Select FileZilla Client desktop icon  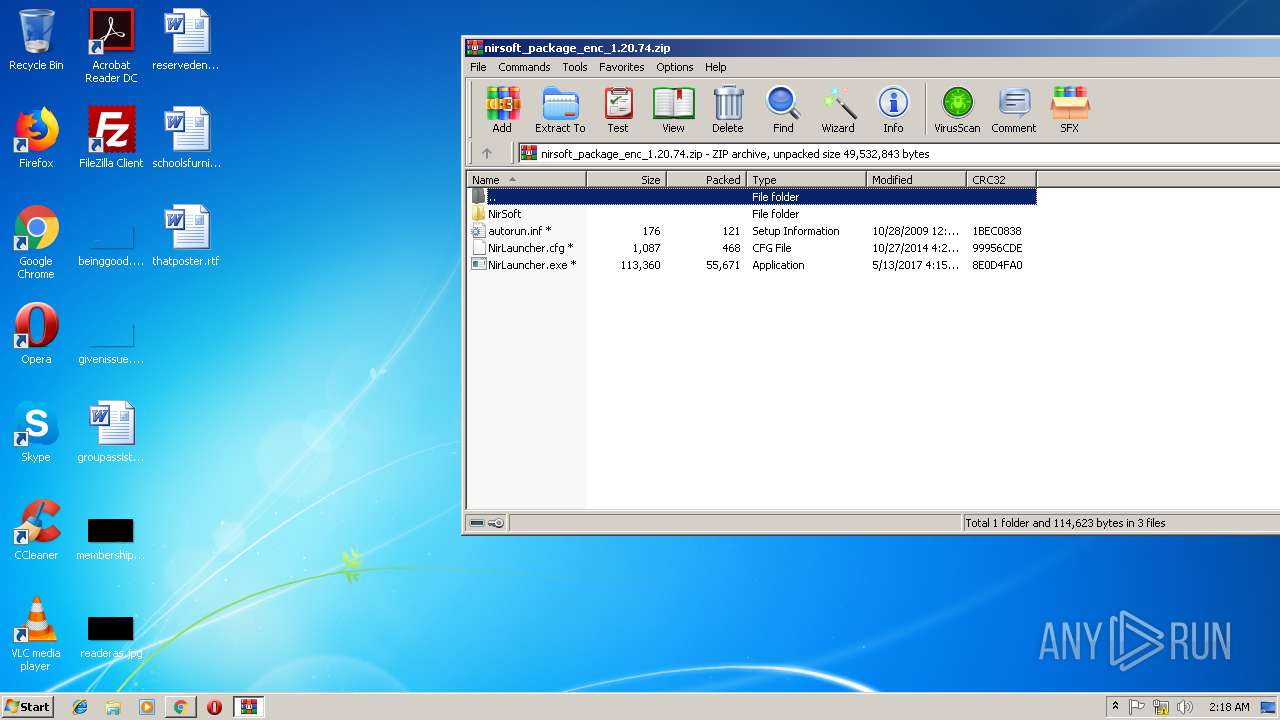pyautogui.click(x=111, y=138)
